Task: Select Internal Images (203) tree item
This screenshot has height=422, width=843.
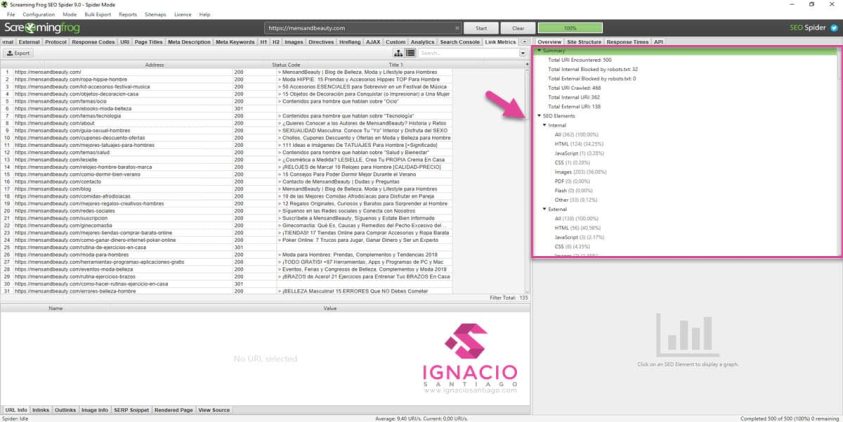Action: (581, 172)
